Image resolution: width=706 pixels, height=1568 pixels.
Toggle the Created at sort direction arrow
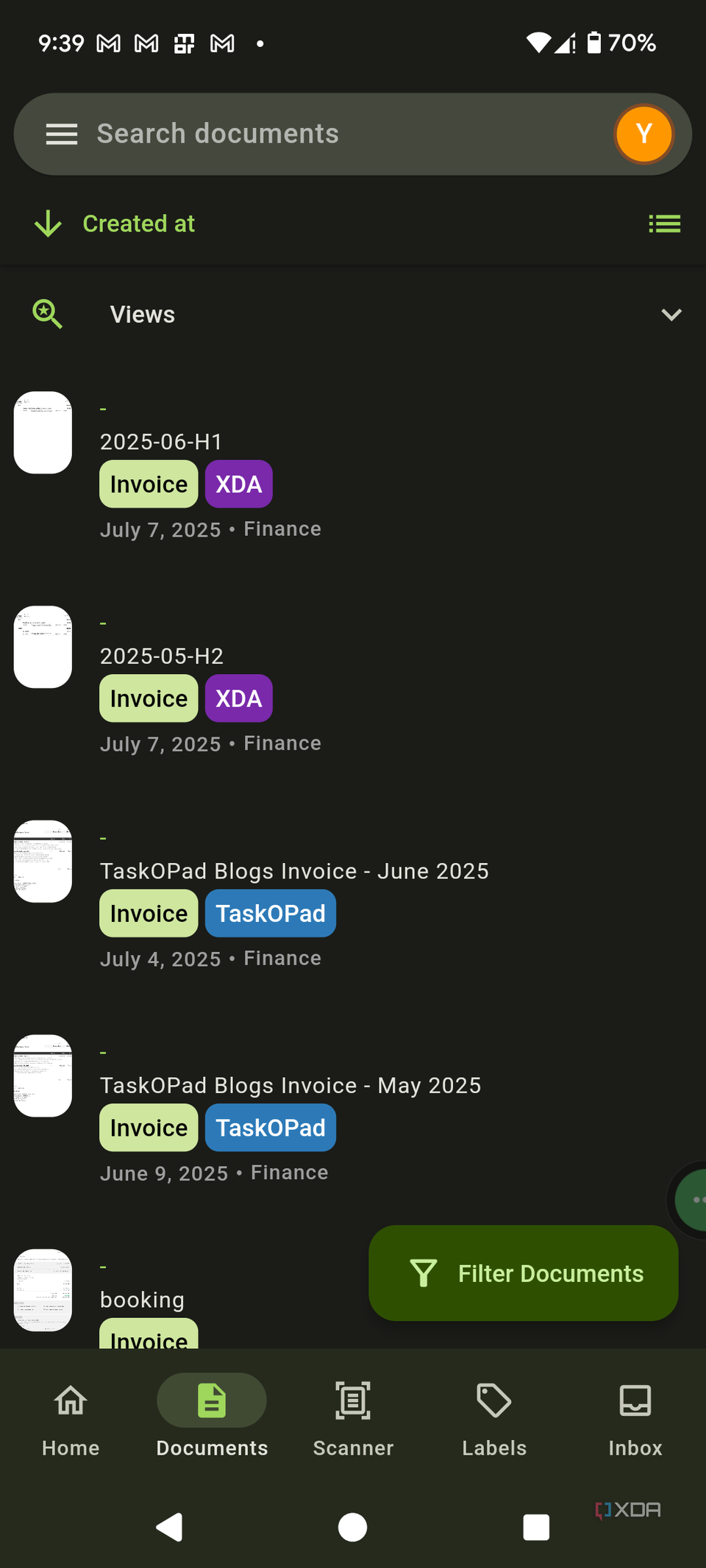point(46,223)
